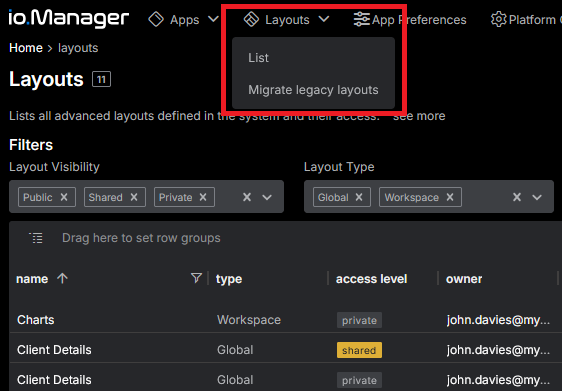
Task: Go to Home breadcrumb
Action: point(26,48)
